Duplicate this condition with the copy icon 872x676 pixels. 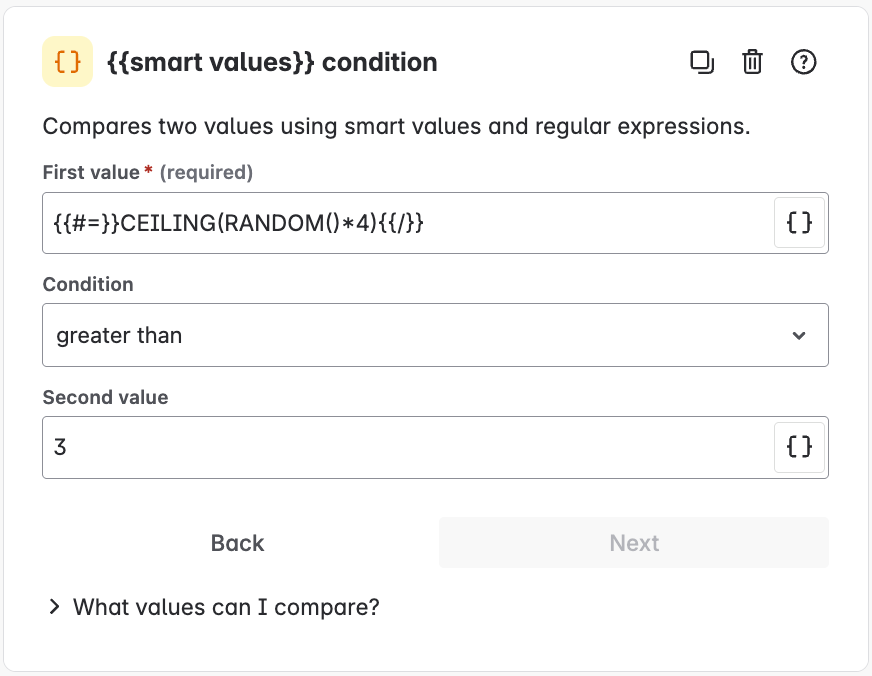click(x=702, y=62)
